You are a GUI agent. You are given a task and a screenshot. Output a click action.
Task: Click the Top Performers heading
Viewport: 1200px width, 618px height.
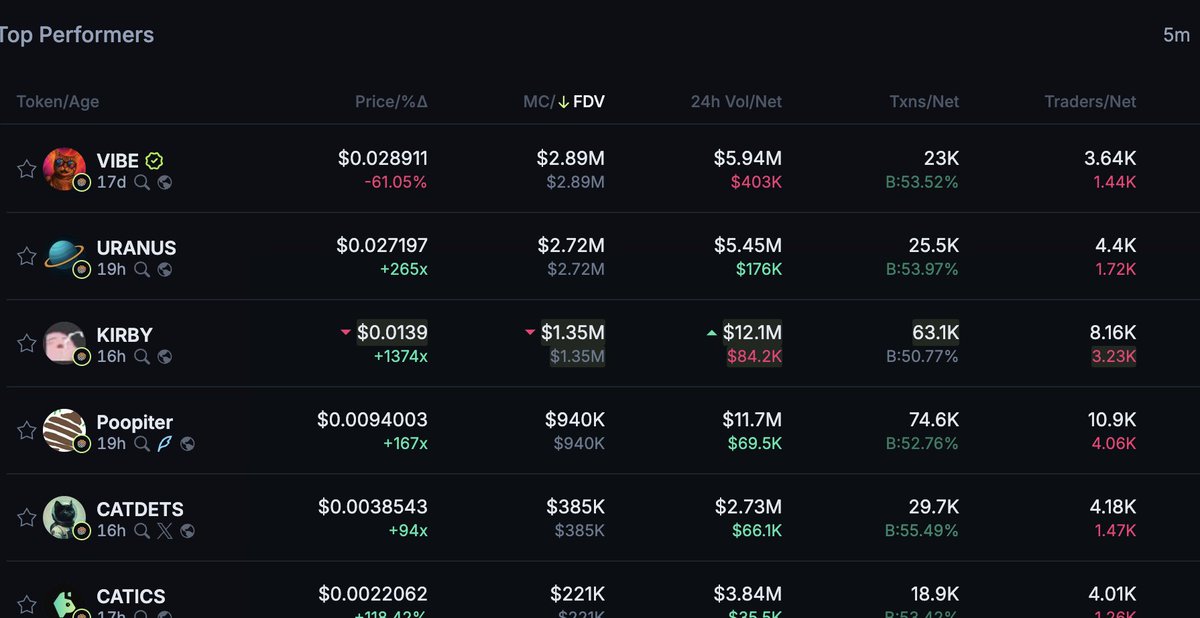77,35
